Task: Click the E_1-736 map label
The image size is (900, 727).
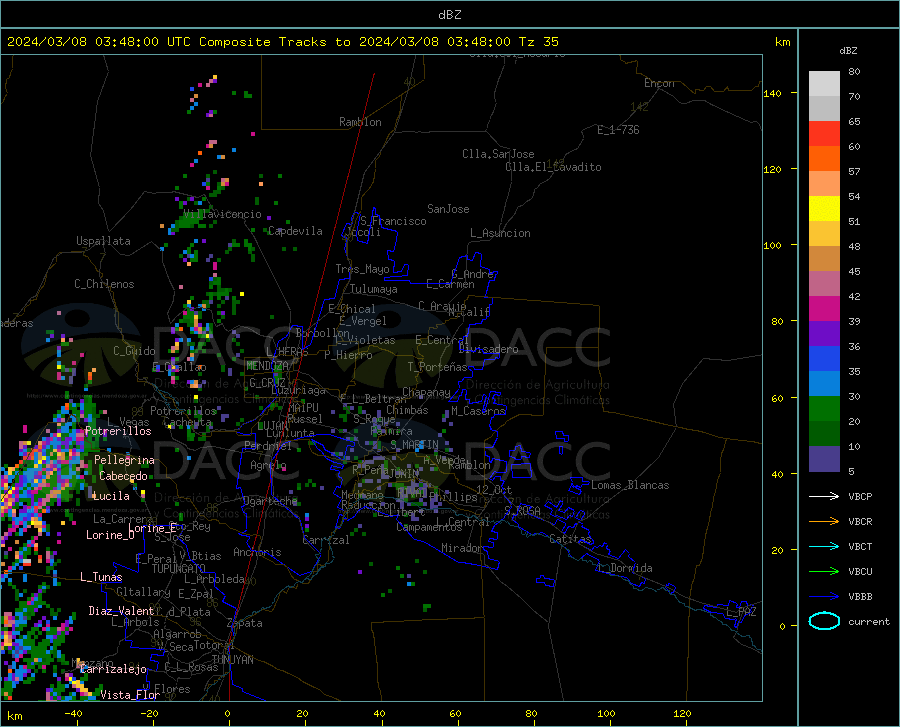Action: [x=618, y=130]
